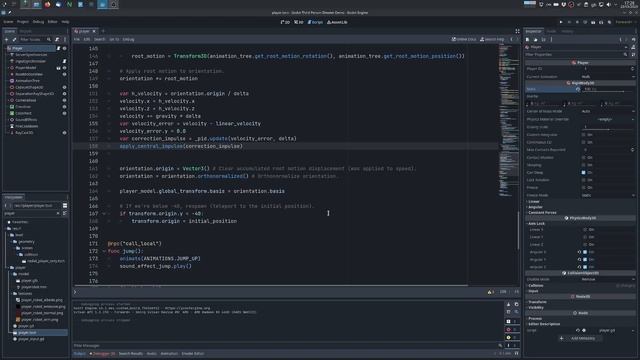
Task: Adjust the Mass slider
Action: coord(608,91)
